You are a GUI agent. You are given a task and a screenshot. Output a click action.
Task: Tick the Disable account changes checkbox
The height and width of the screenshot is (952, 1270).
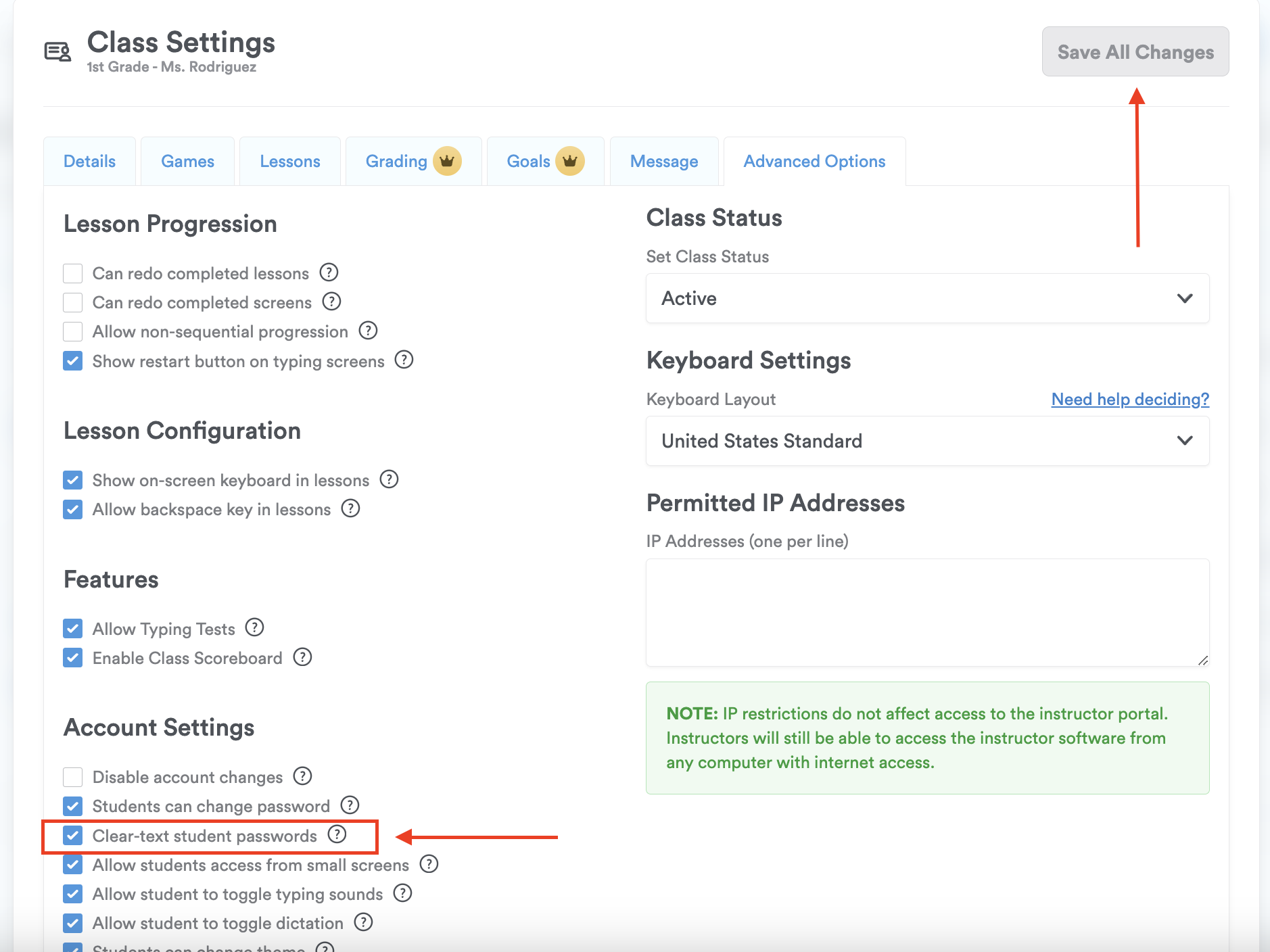pyautogui.click(x=73, y=777)
